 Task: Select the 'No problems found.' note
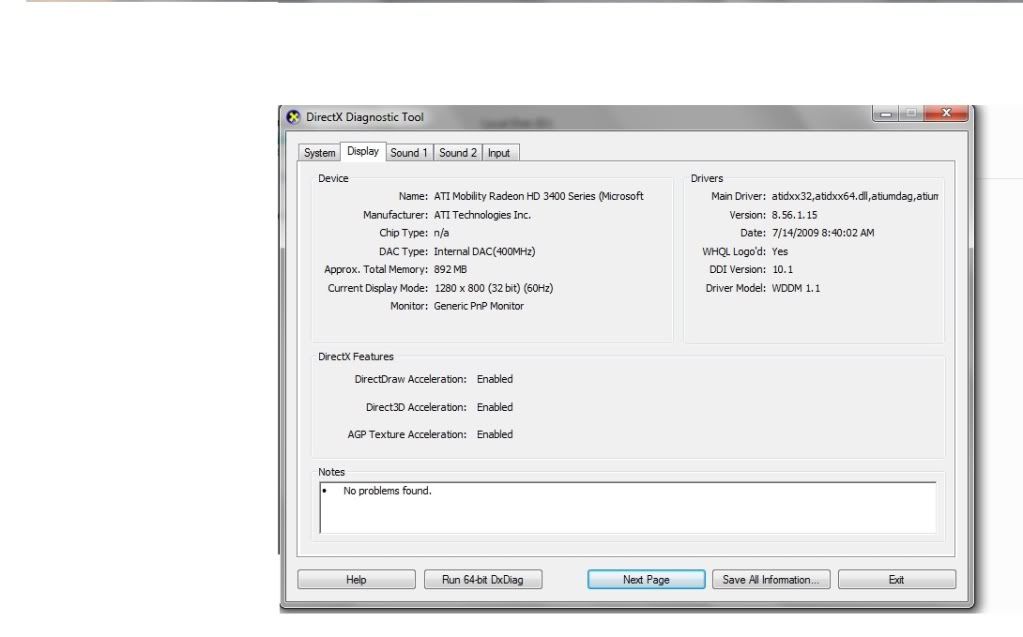point(388,491)
